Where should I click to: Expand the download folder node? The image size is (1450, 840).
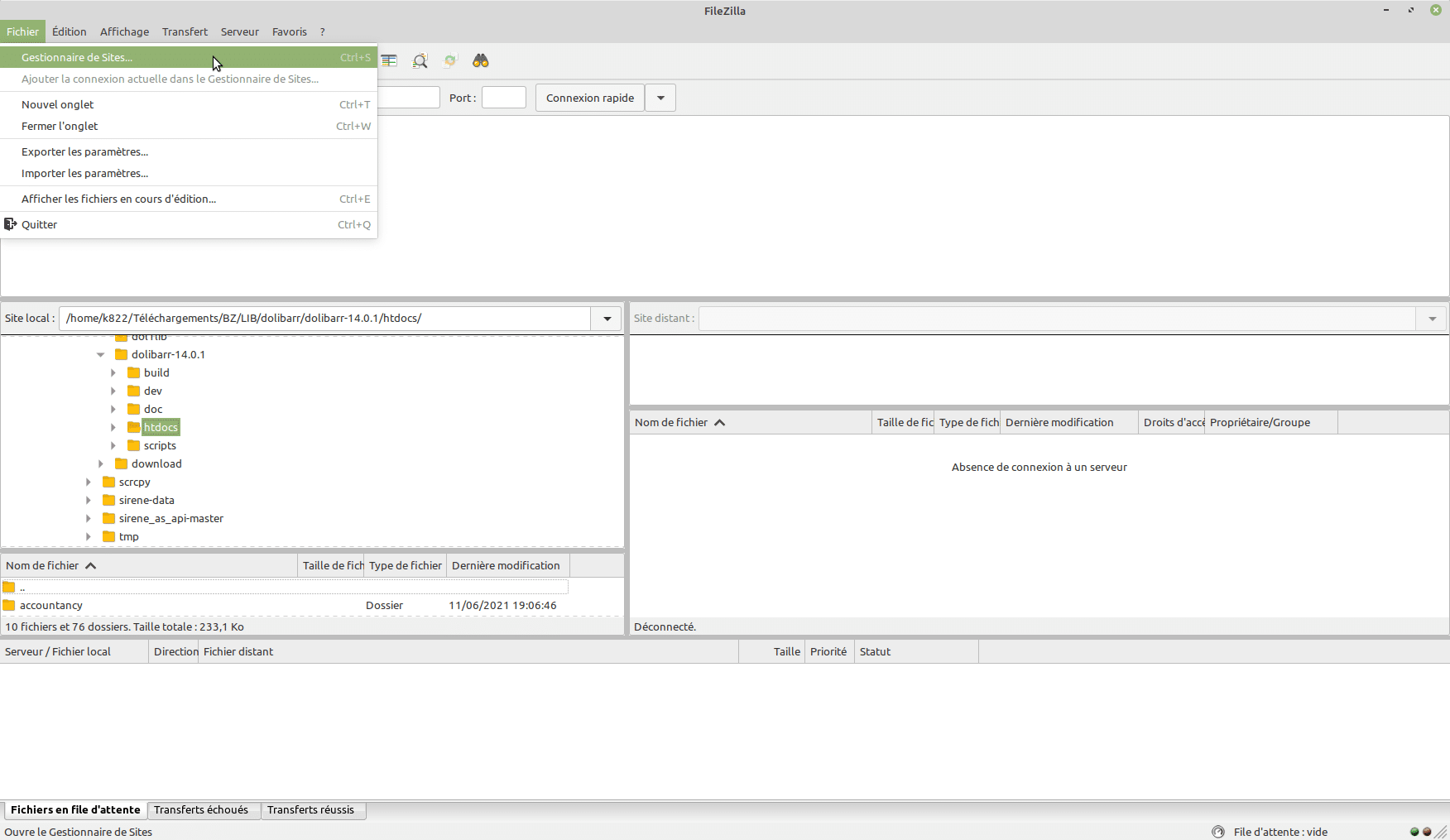click(101, 463)
